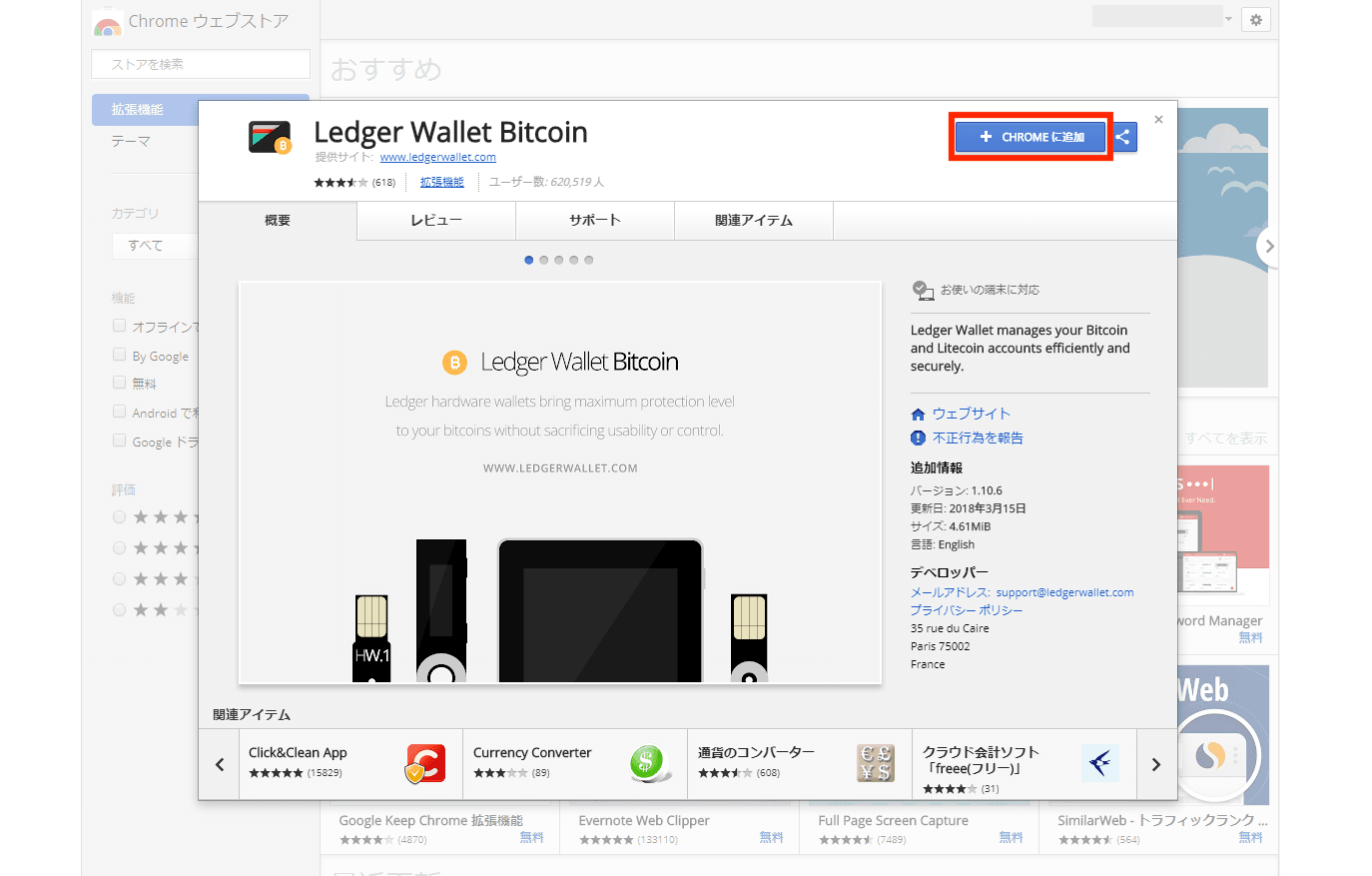
Task: Click the Click&Clean App icon
Action: pos(424,764)
